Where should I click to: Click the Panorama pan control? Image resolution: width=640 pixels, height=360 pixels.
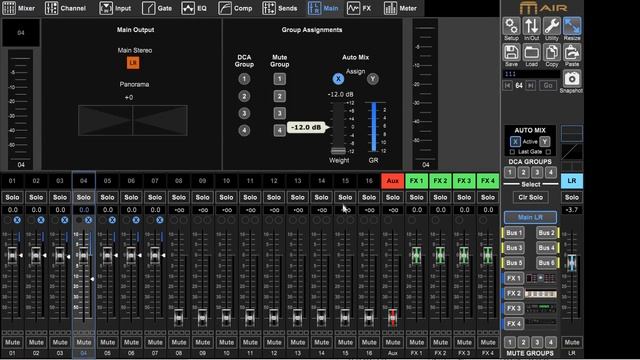133,120
